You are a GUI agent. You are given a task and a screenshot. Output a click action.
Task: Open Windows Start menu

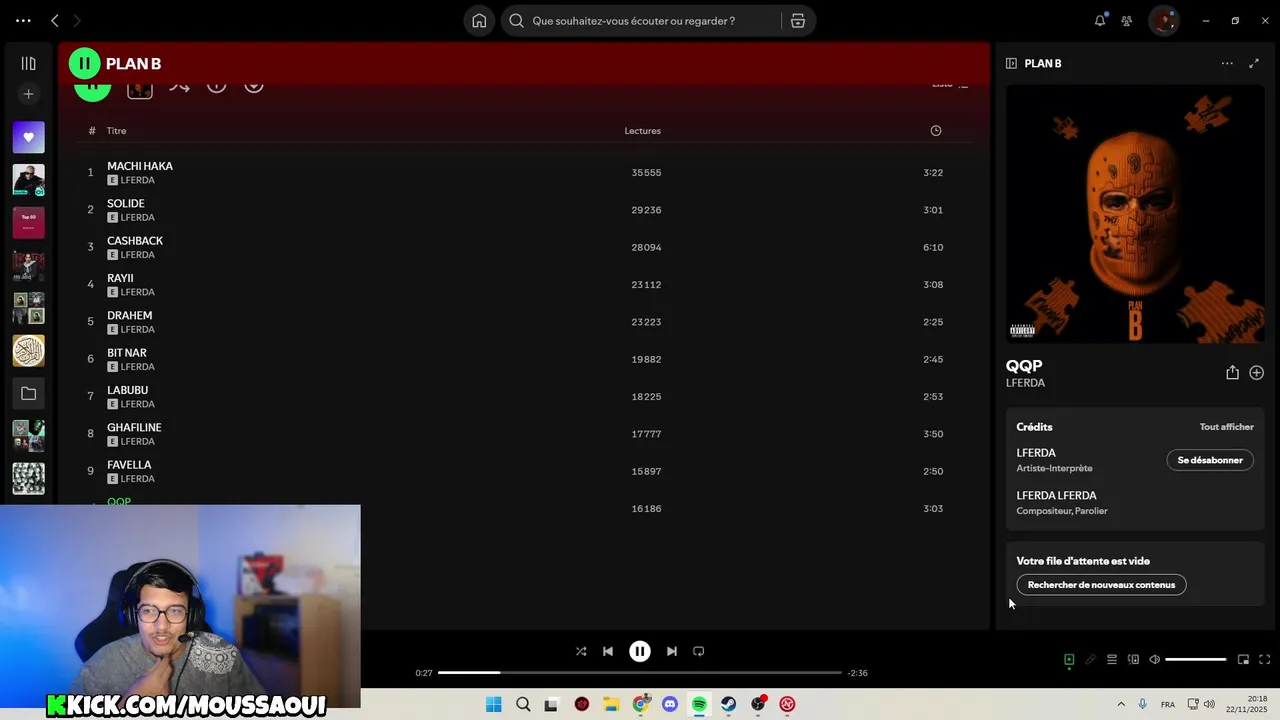click(493, 704)
